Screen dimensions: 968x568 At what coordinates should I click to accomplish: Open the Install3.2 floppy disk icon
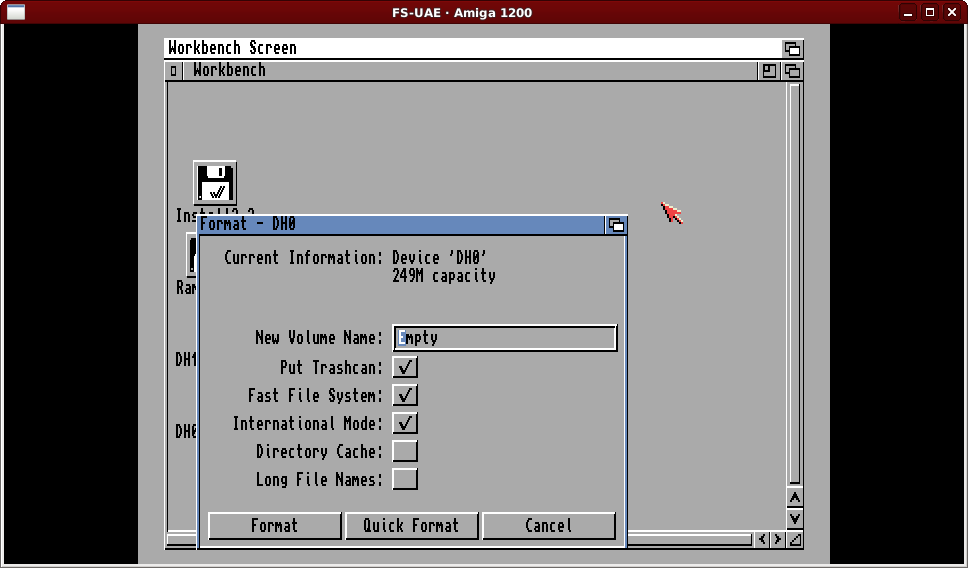pos(214,183)
